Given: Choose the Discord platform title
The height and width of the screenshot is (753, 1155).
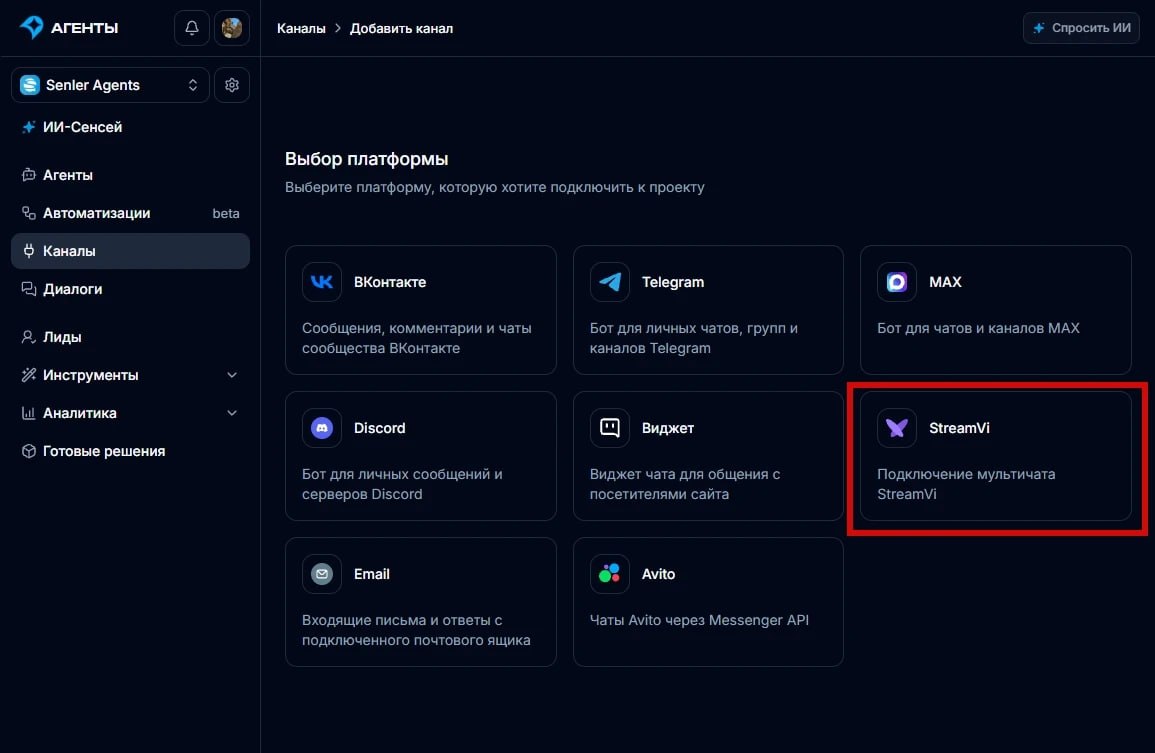Looking at the screenshot, I should point(379,428).
